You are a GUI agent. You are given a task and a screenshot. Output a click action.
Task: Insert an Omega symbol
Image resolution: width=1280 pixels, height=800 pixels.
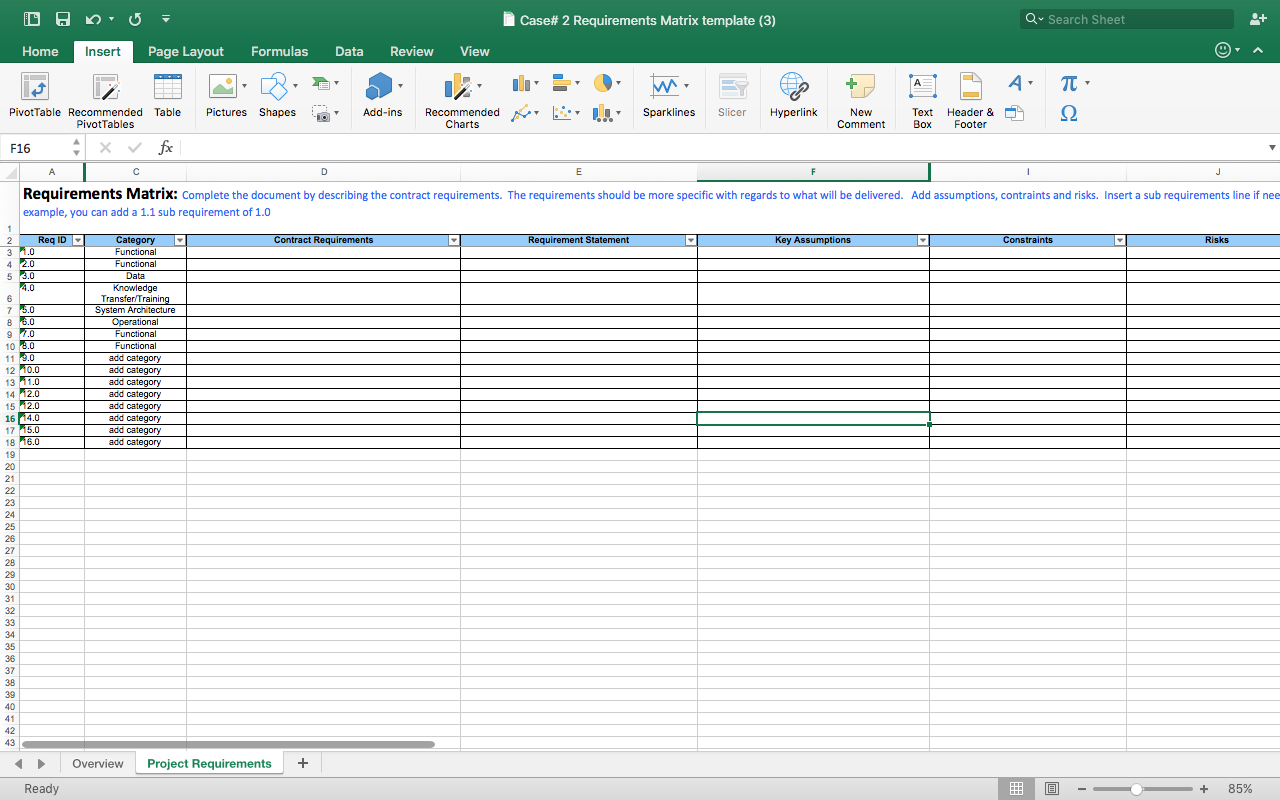(x=1068, y=113)
